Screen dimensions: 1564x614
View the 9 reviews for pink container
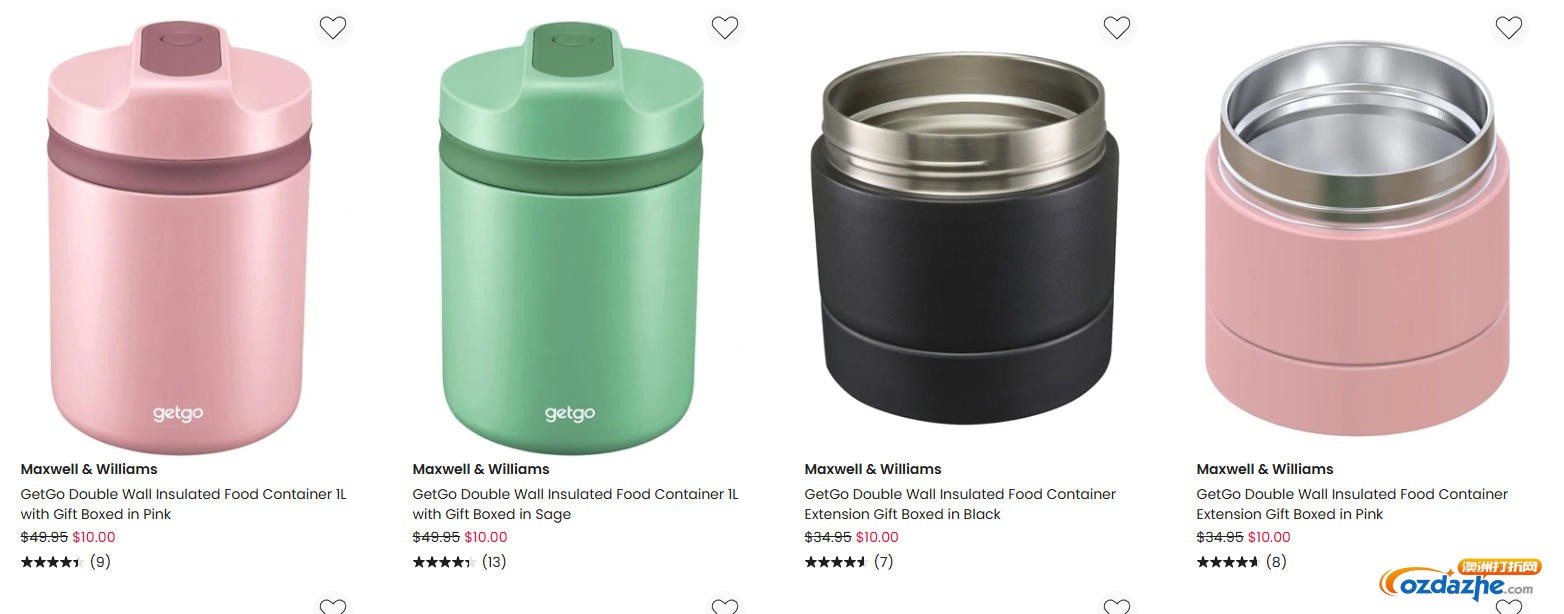click(x=100, y=562)
